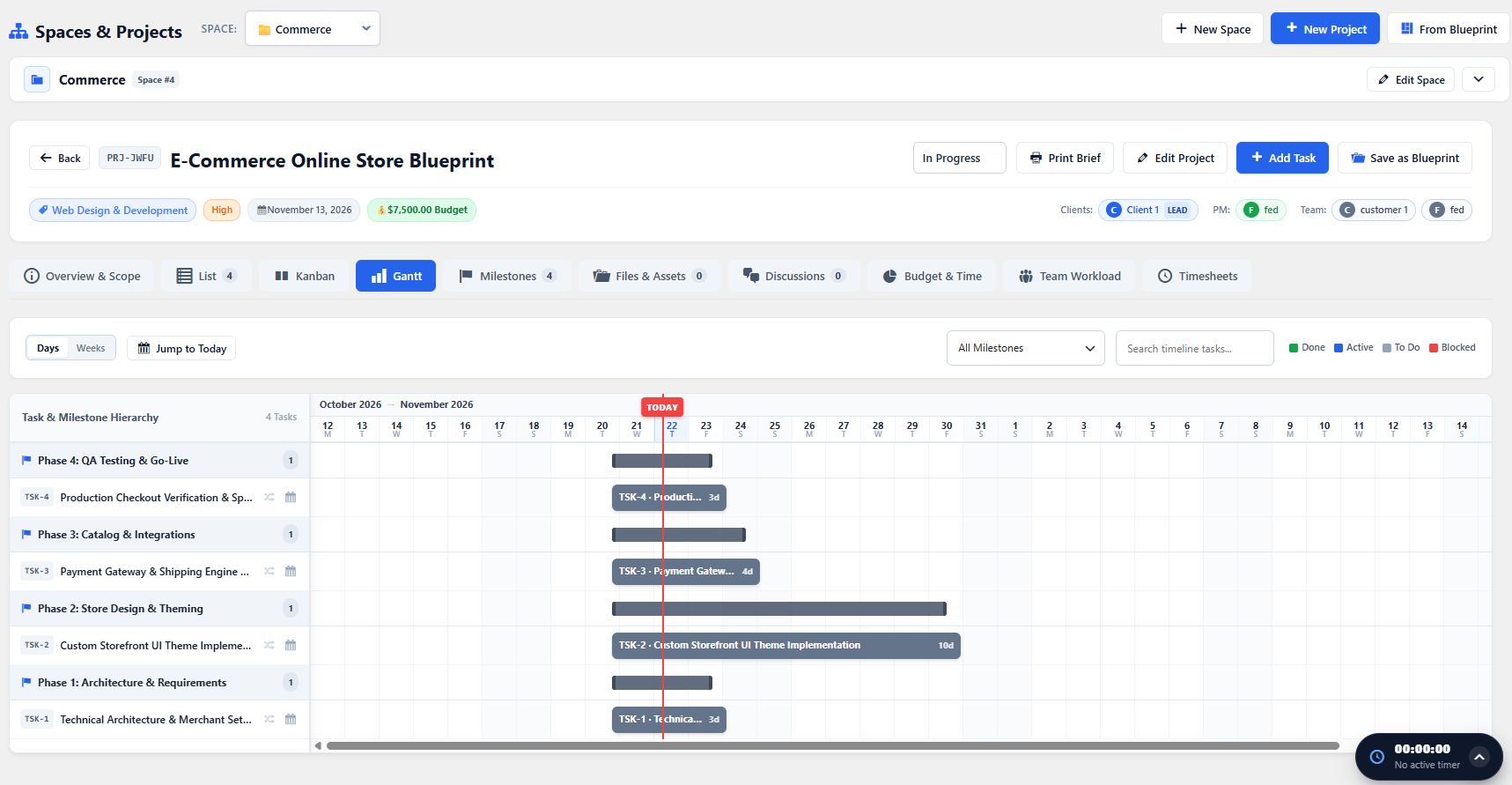Open the Milestones tab

507,276
